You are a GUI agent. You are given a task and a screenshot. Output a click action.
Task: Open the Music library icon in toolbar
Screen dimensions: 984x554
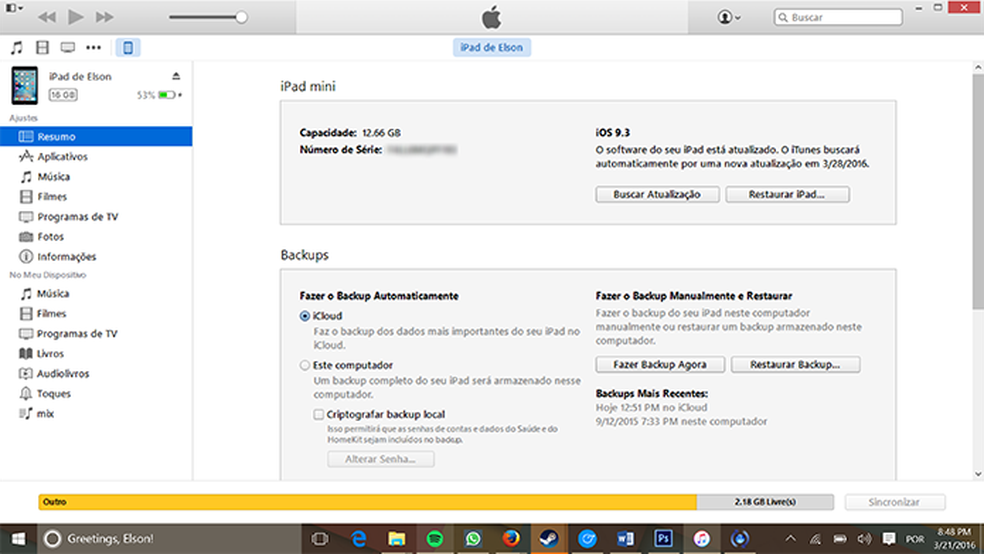click(17, 48)
